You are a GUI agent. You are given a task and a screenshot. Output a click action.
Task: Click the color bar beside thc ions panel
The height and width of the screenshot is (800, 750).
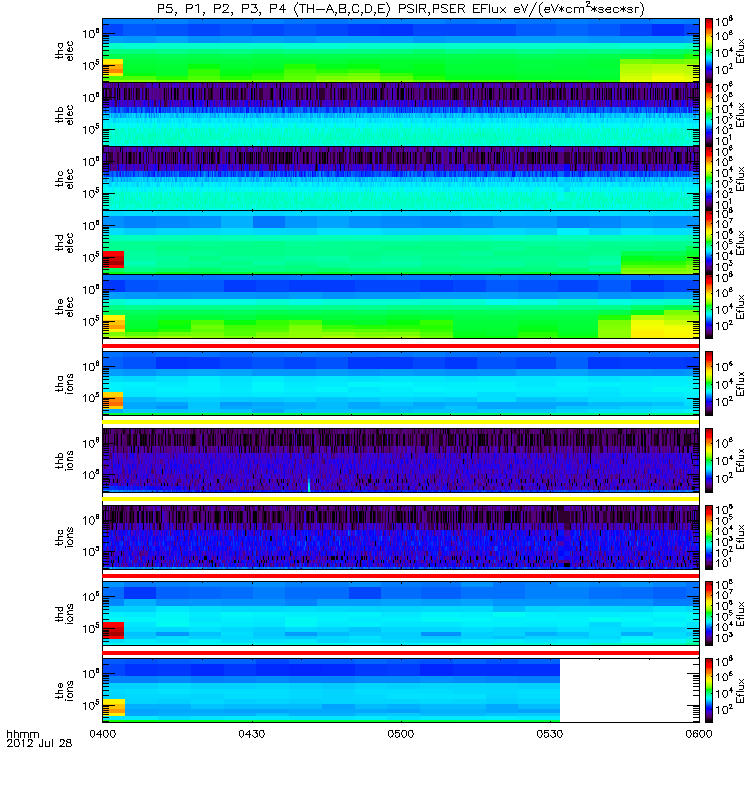tap(709, 537)
